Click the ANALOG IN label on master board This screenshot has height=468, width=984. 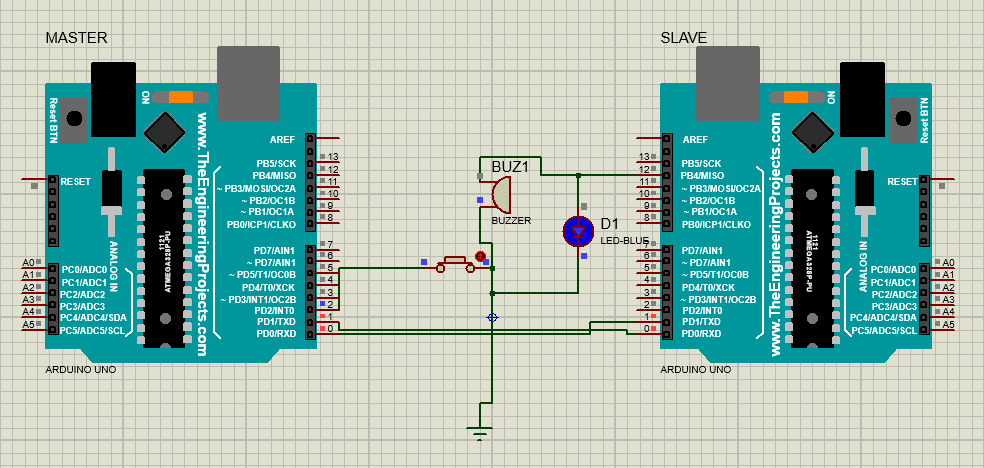click(x=114, y=266)
